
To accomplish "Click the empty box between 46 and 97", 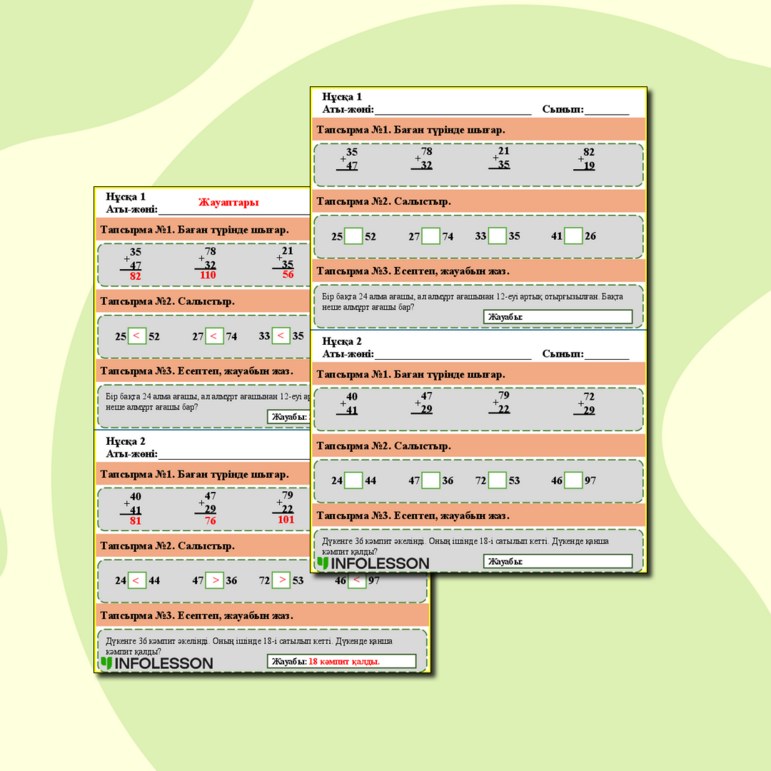I will 573,480.
